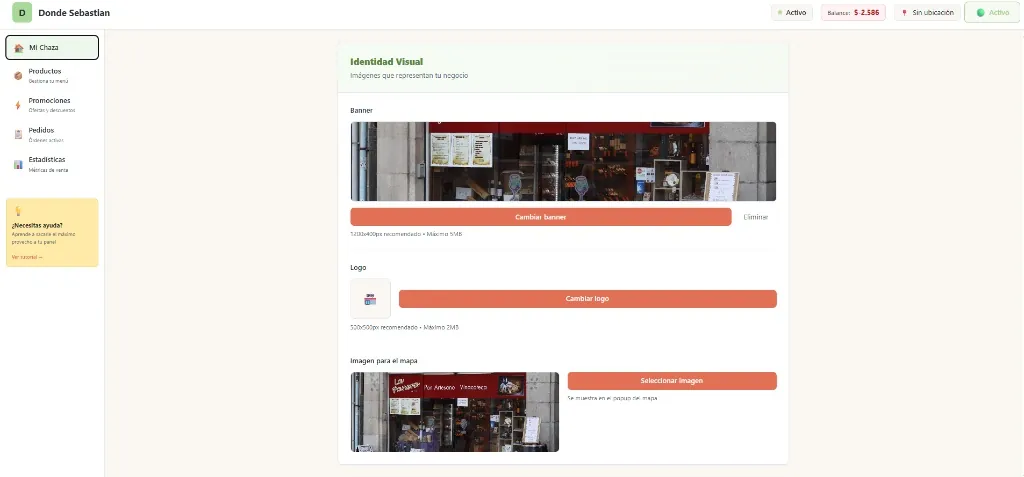
Task: Open Promociones in the sidebar
Action: [52, 105]
